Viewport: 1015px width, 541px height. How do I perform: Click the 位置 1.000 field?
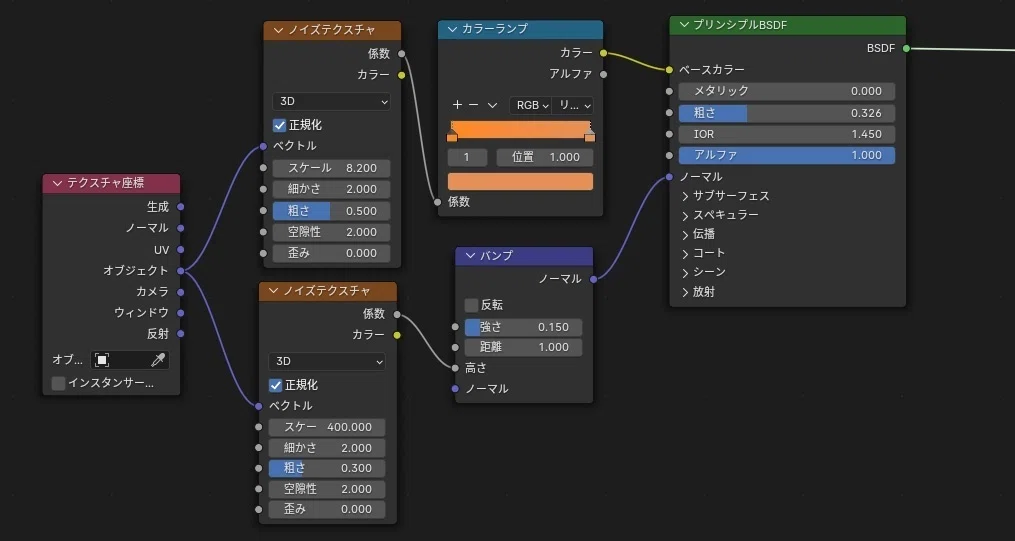[x=545, y=157]
